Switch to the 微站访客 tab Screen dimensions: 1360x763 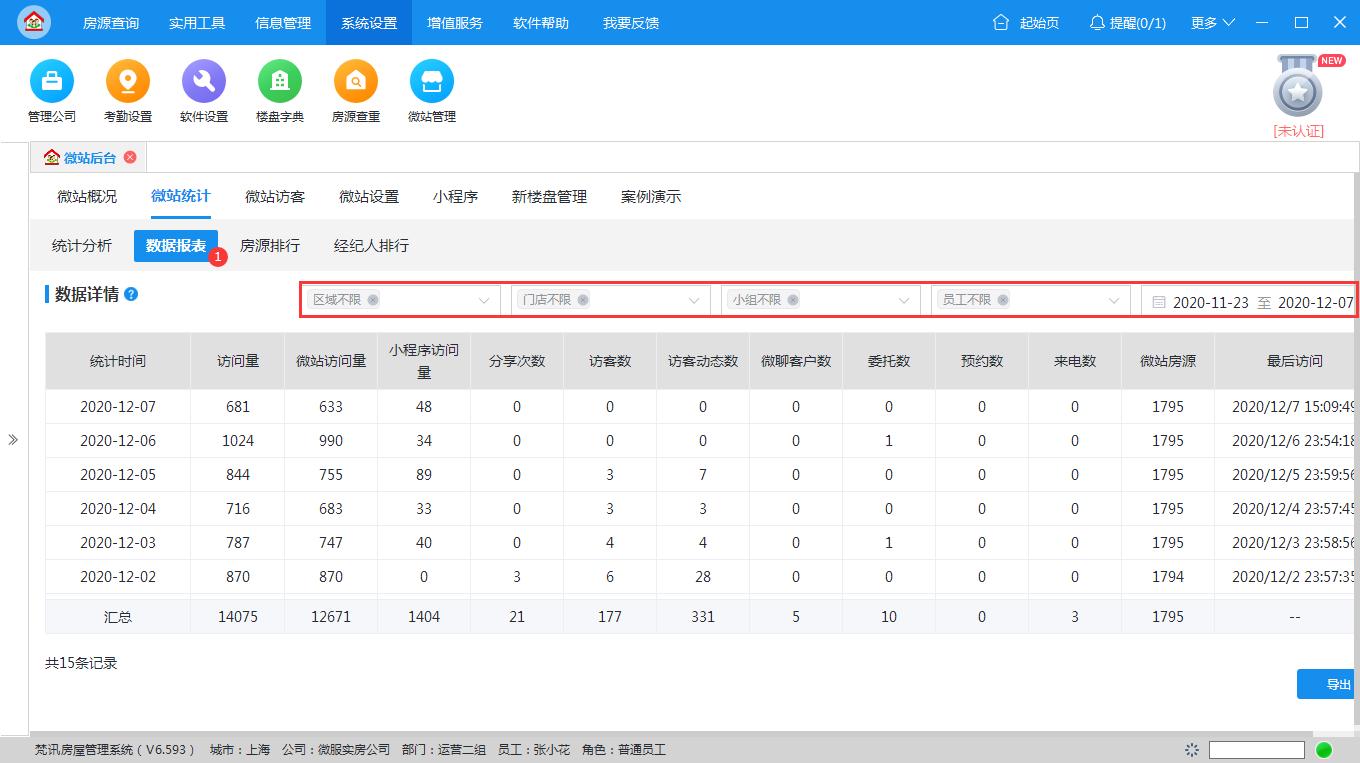point(275,197)
